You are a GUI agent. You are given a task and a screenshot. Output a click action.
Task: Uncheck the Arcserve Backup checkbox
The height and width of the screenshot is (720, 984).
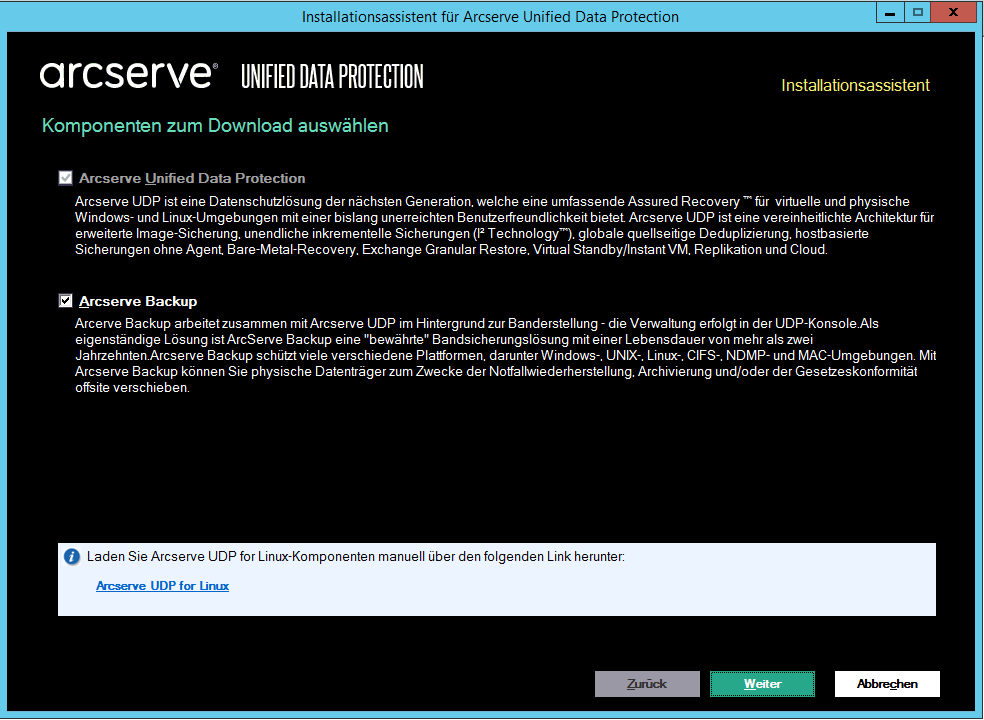65,301
